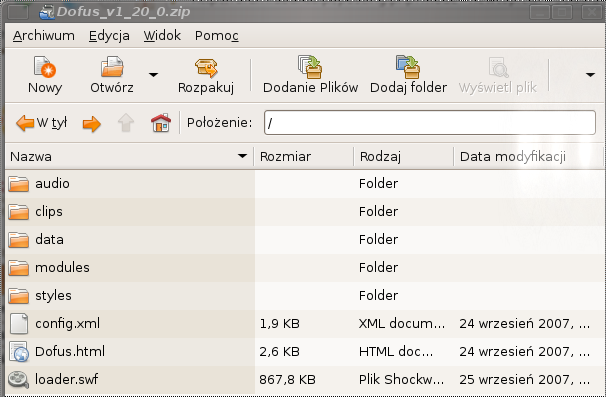
Task: Go back with W tył arrow
Action: tap(41, 123)
